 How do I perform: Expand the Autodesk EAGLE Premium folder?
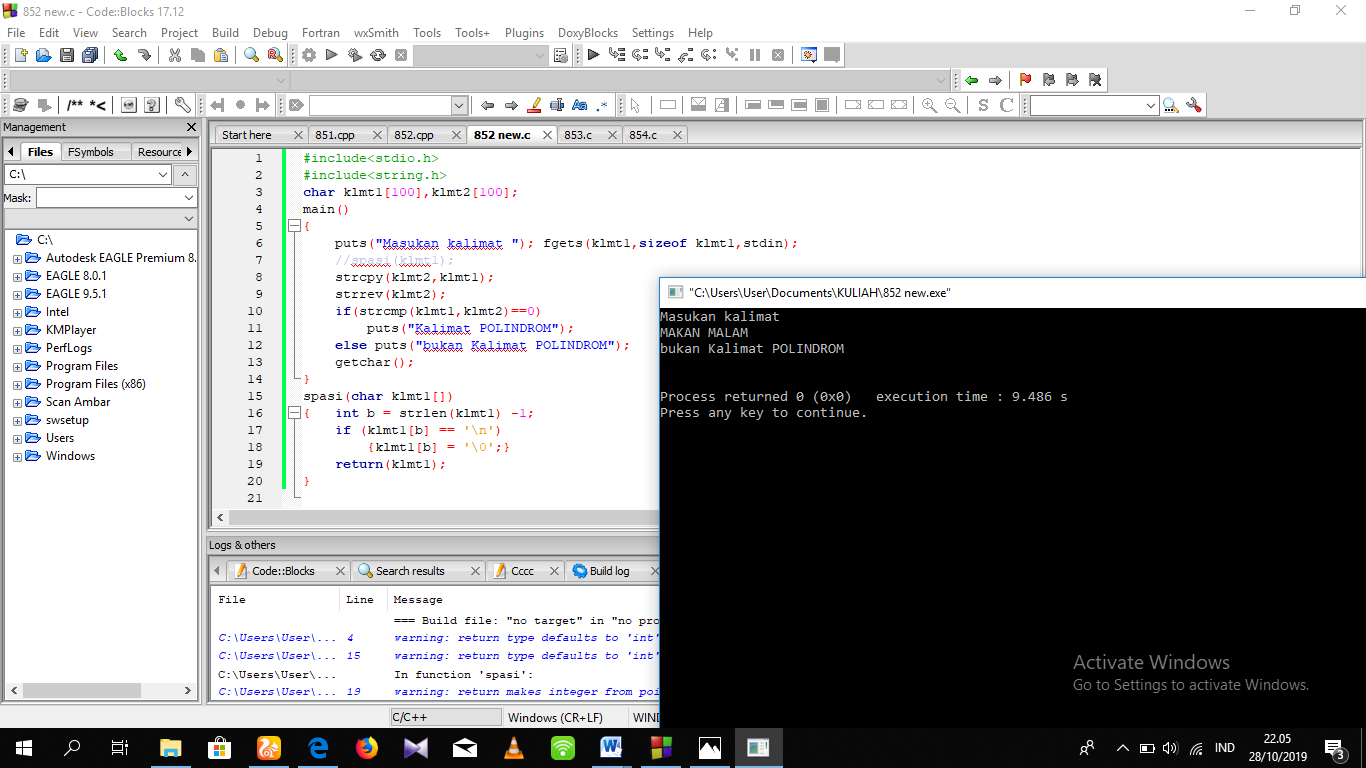pos(17,258)
